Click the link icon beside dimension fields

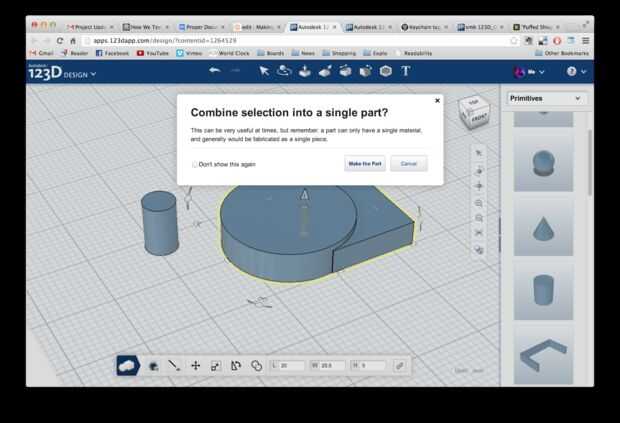pyautogui.click(x=399, y=366)
